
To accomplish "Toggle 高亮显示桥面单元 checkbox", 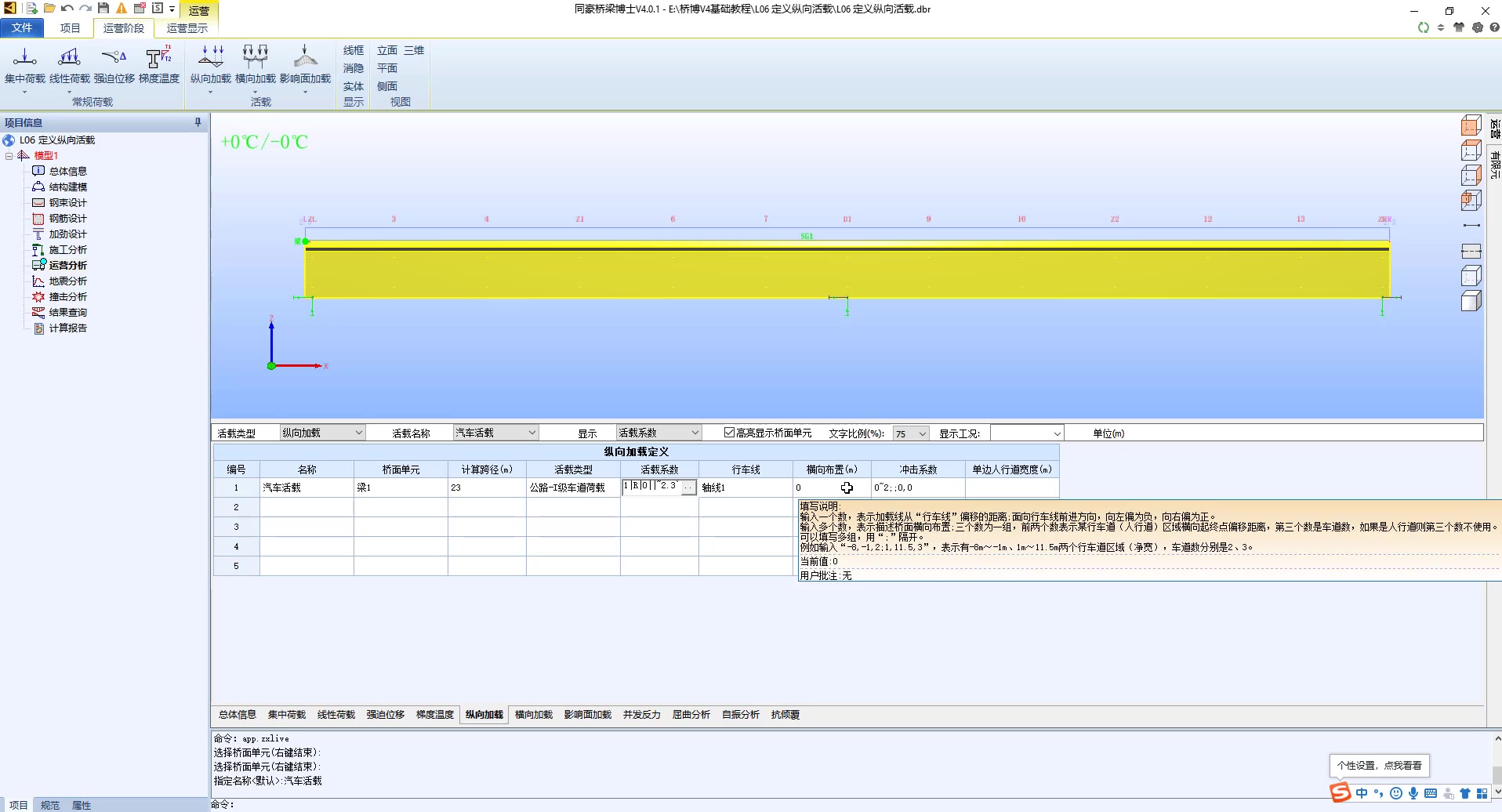I will (x=729, y=433).
